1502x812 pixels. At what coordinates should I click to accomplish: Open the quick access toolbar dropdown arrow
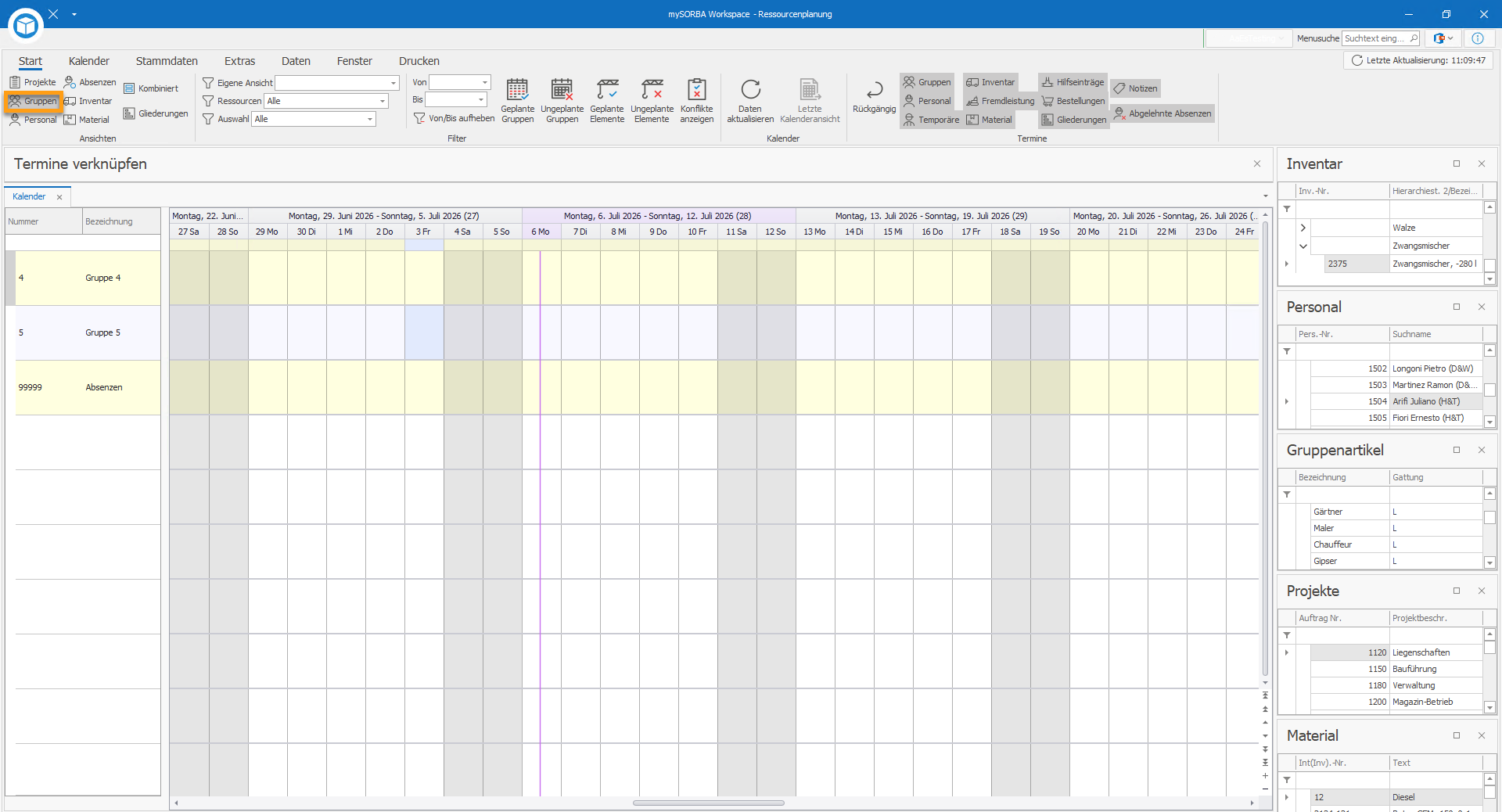point(74,14)
